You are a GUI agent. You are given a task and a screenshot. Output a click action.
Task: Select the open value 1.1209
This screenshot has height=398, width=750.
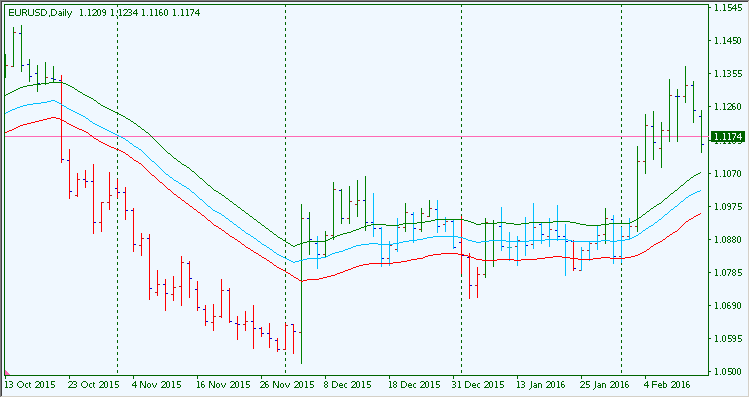click(x=93, y=13)
